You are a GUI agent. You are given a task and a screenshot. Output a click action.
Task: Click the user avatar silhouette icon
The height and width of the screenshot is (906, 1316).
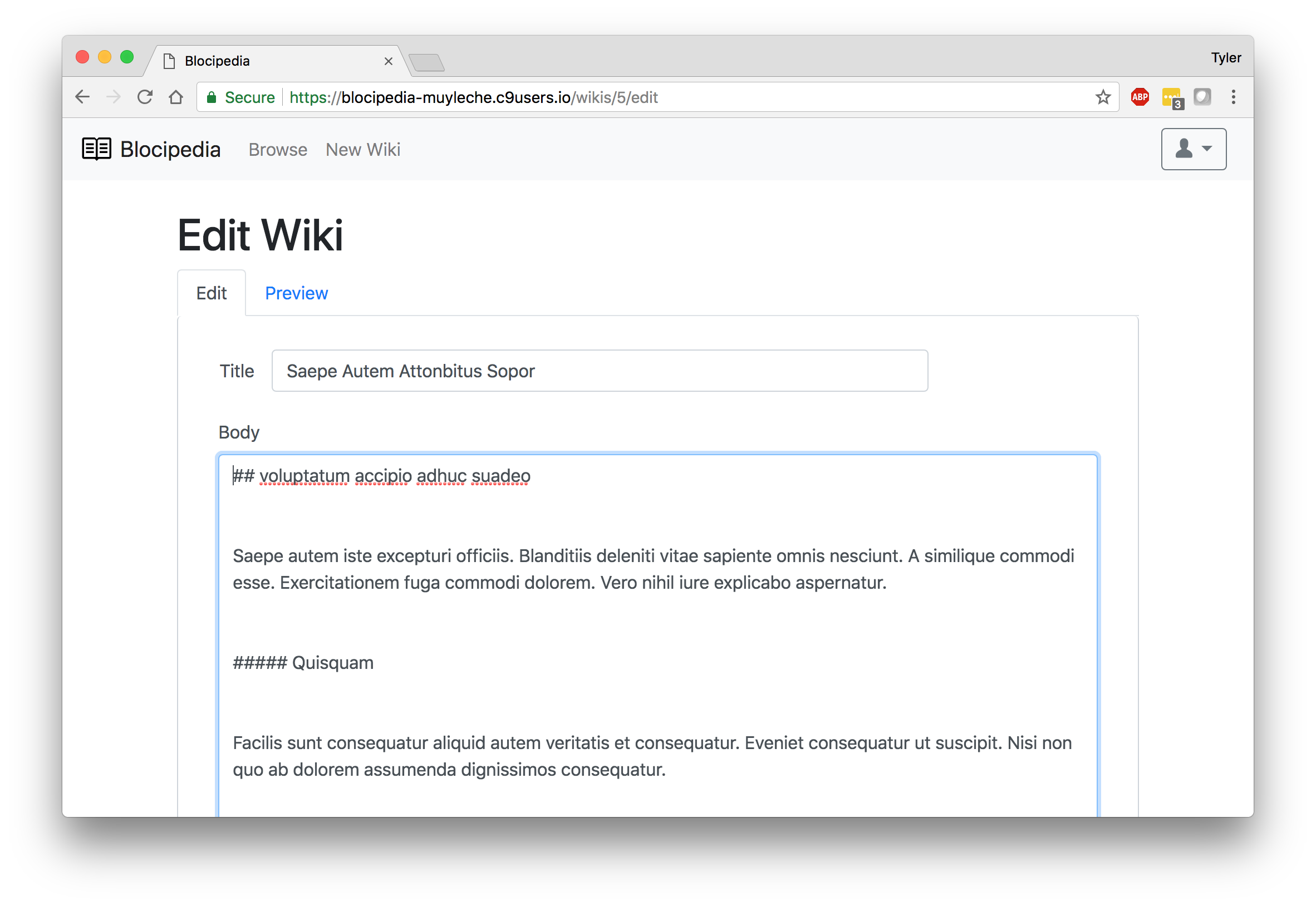click(x=1185, y=149)
